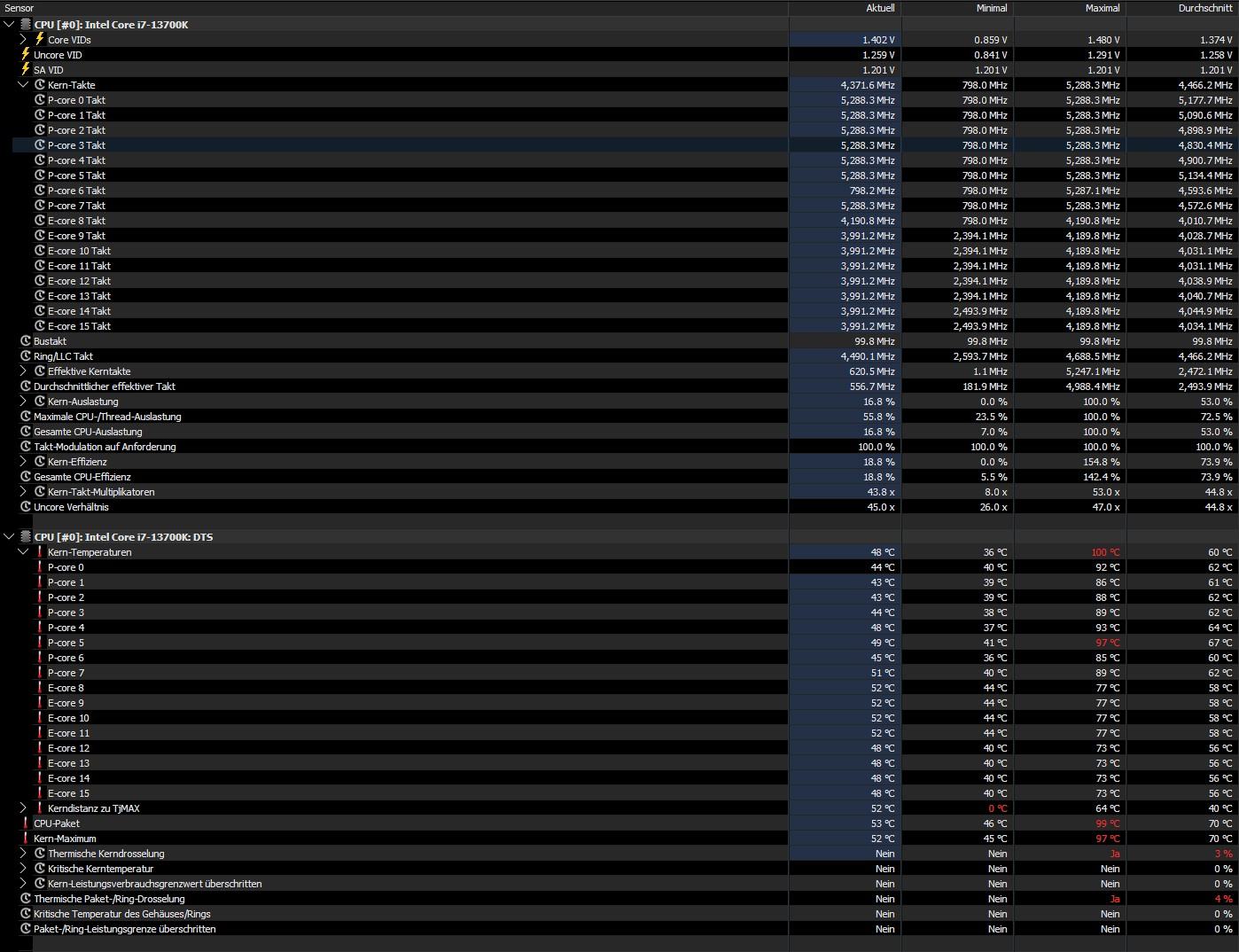Viewport: 1239px width, 952px height.
Task: Expand Kern-Leistungsverbrauchsgrenzwert überschritten row
Action: [23, 884]
